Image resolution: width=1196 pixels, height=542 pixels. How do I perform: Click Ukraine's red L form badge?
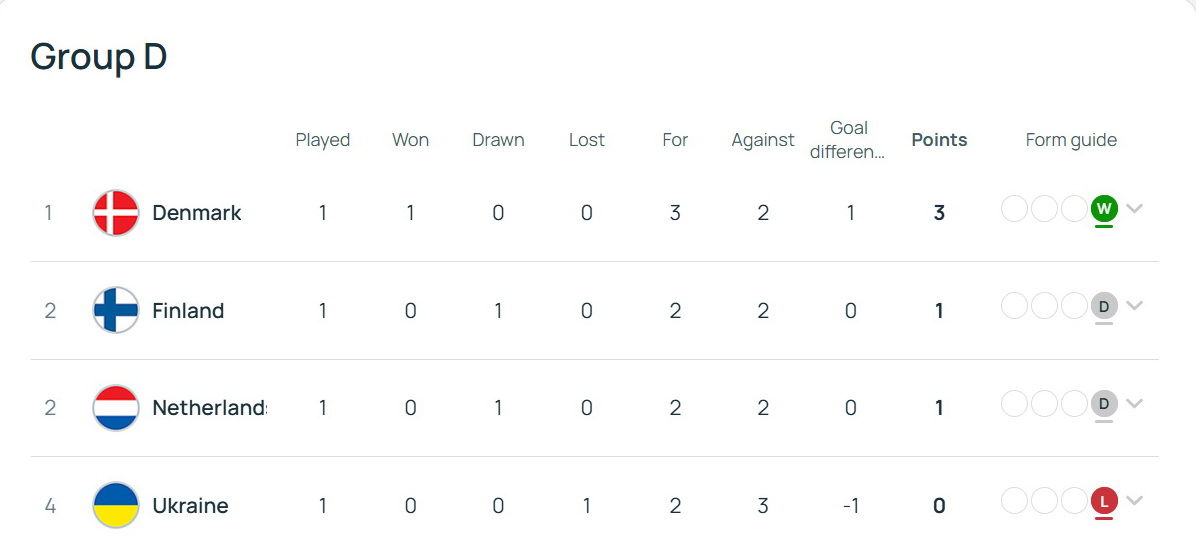(x=1104, y=501)
